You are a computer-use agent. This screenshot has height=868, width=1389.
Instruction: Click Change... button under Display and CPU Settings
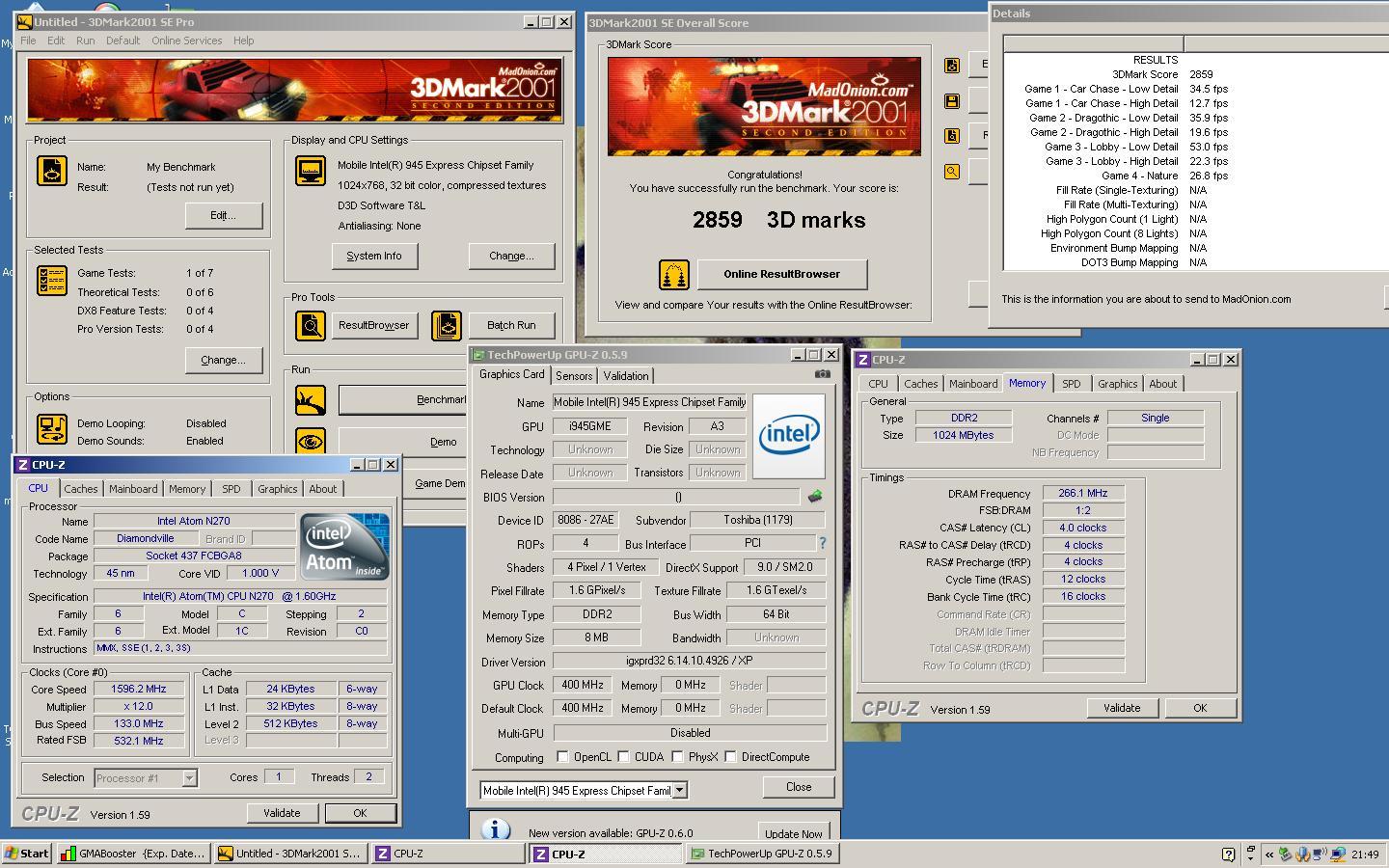[511, 256]
